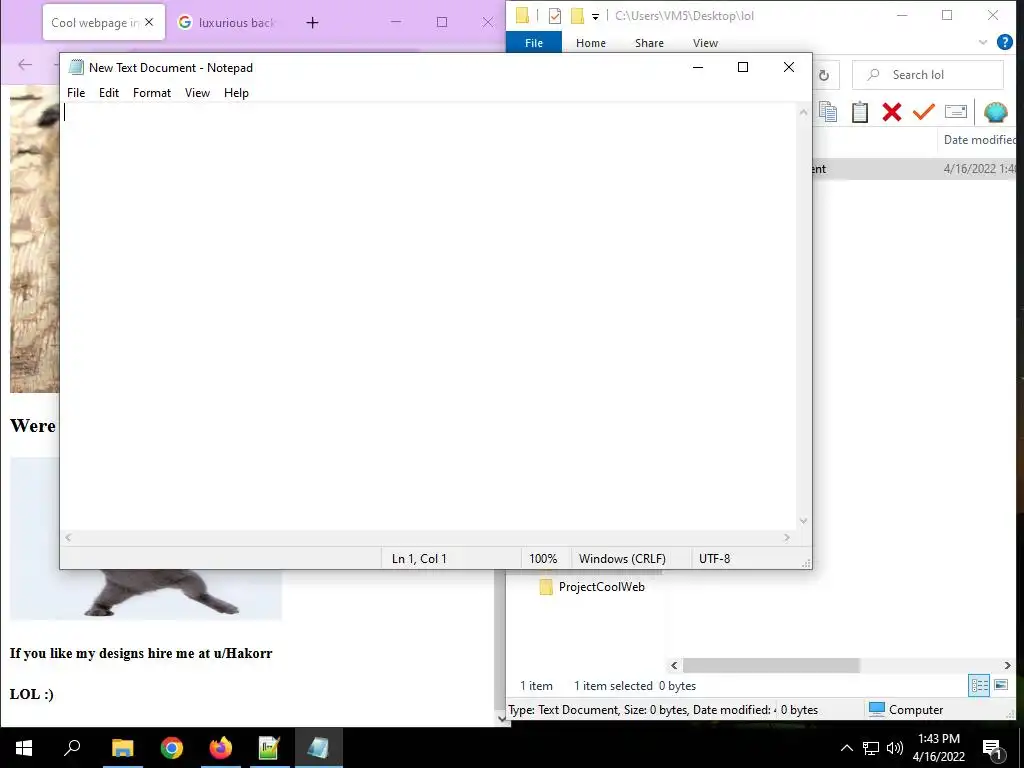This screenshot has height=768, width=1024.
Task: Open Explorer's View ribbon tab
Action: [705, 42]
